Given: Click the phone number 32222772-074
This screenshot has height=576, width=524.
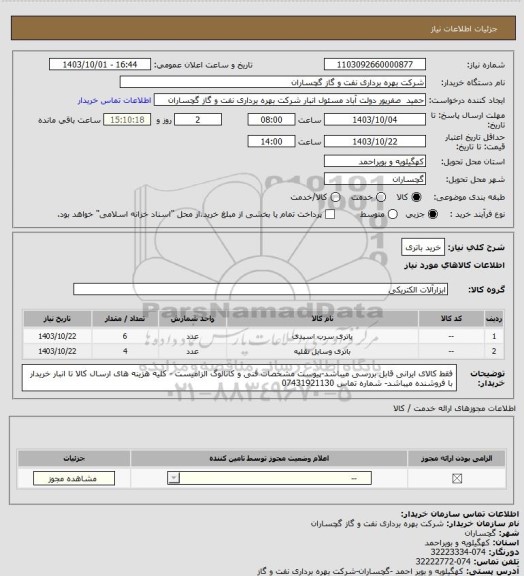Looking at the screenshot, I should [443, 562].
